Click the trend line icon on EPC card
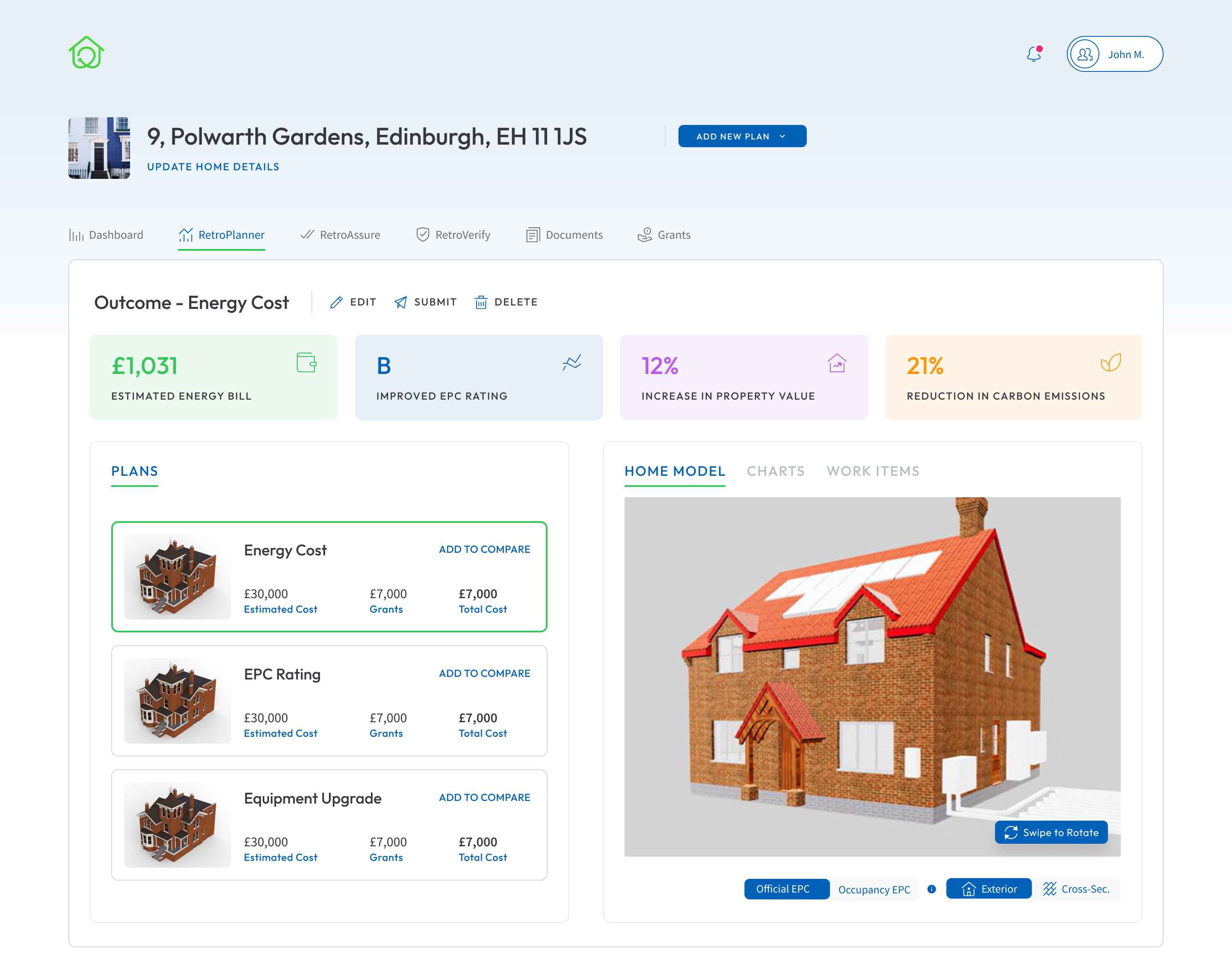This screenshot has height=967, width=1232. [572, 362]
